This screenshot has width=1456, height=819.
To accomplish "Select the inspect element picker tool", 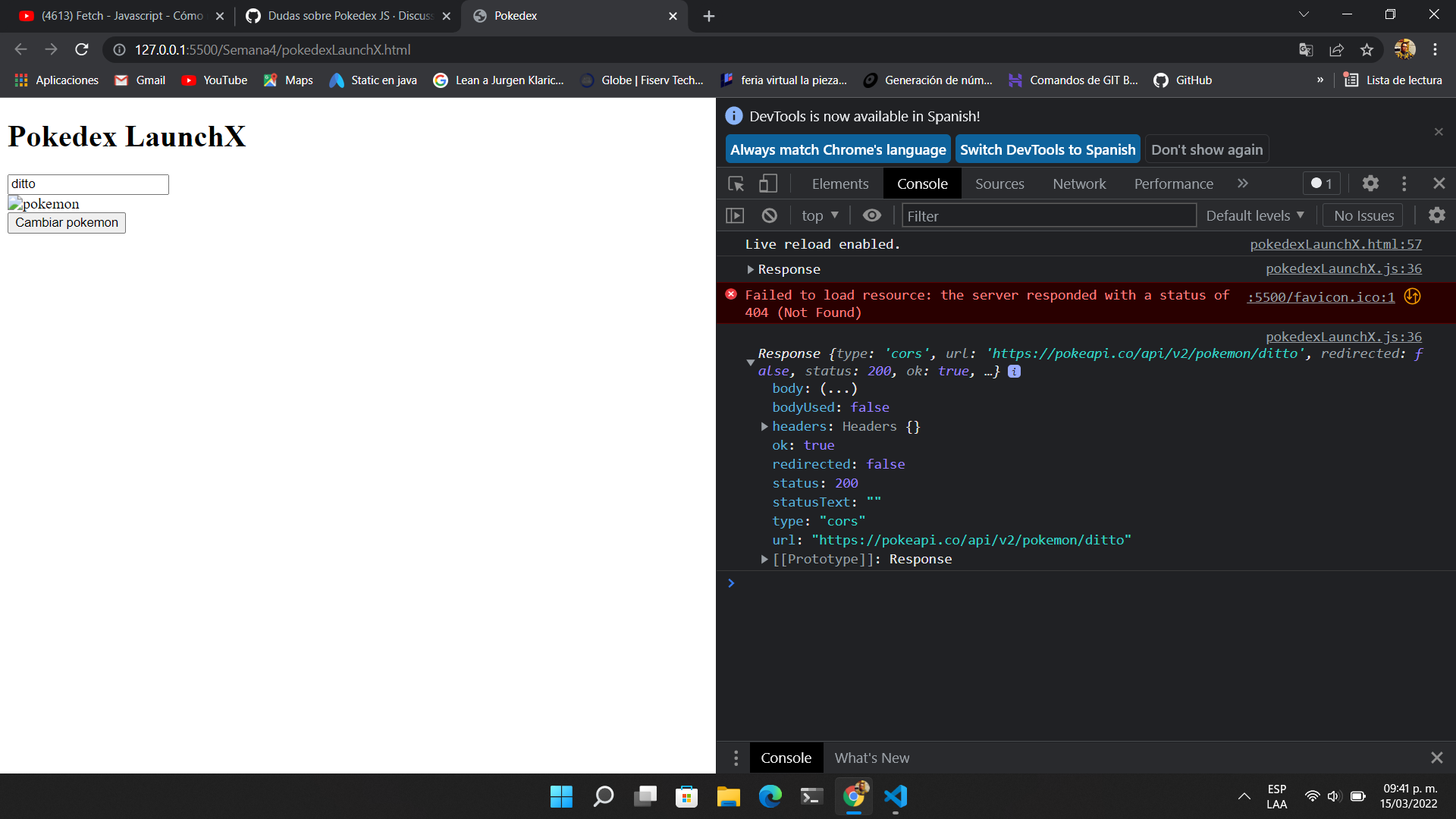I will click(735, 184).
